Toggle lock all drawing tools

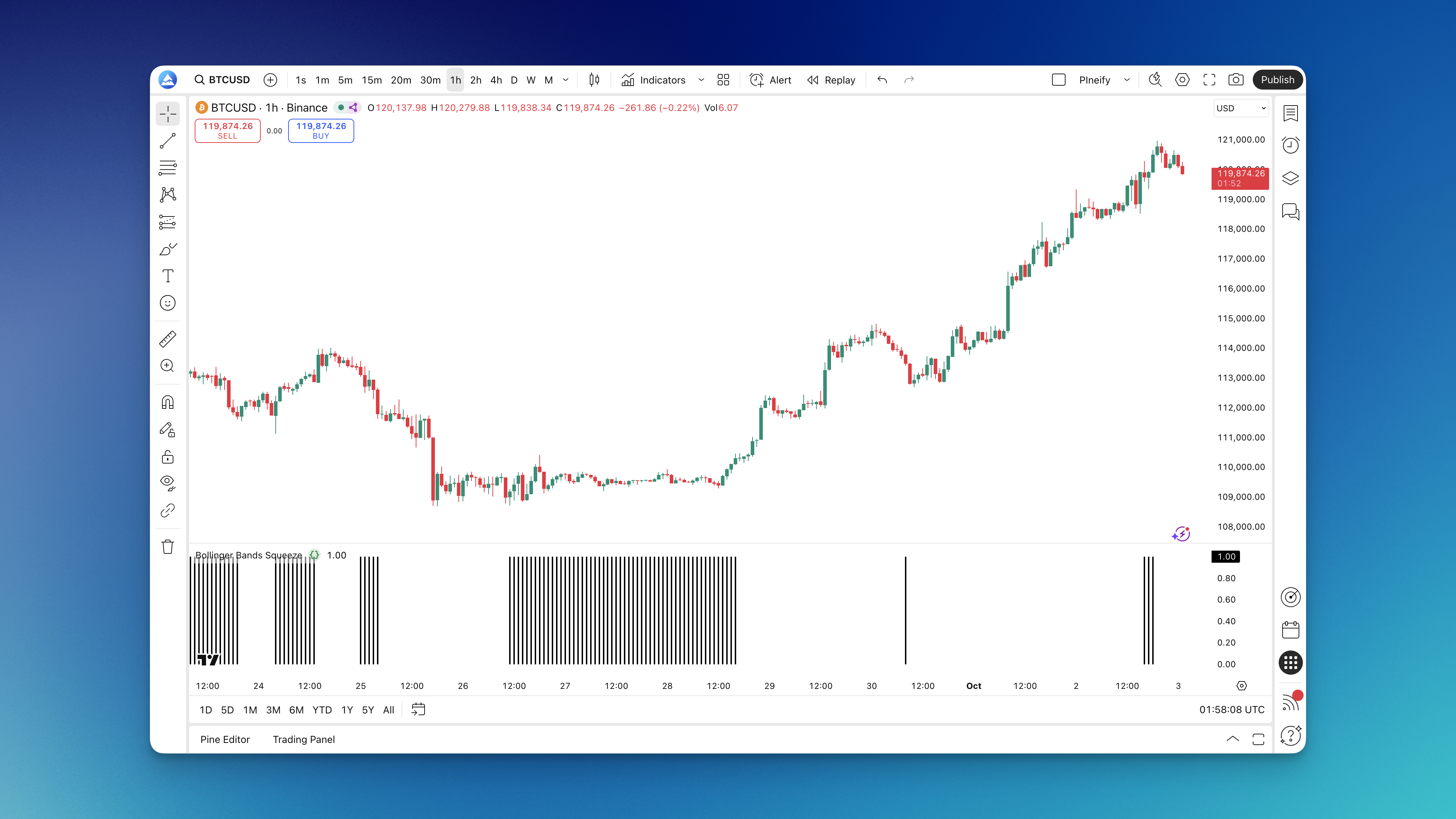[168, 456]
